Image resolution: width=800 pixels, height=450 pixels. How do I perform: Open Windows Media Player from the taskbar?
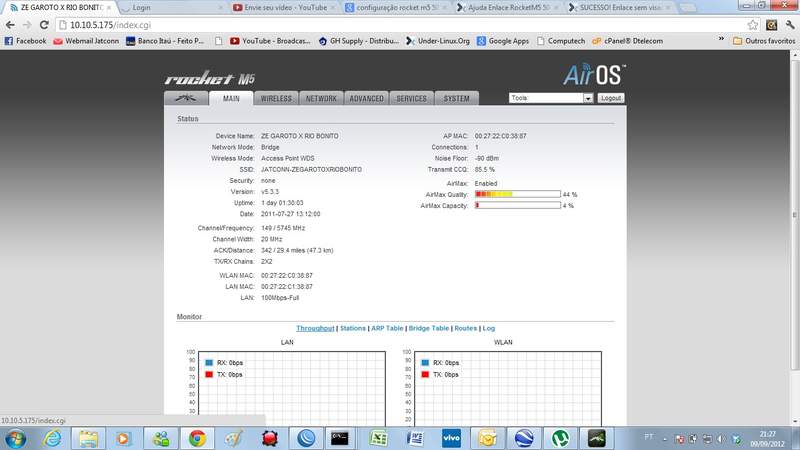(123, 439)
